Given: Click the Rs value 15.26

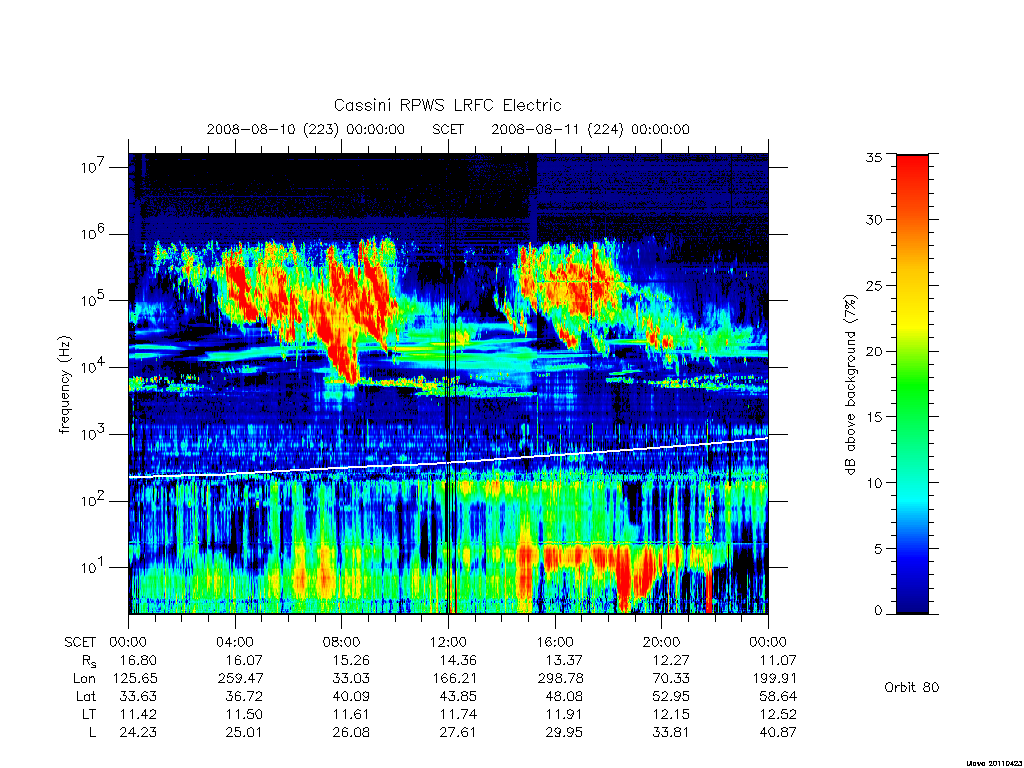Looking at the screenshot, I should (x=351, y=660).
